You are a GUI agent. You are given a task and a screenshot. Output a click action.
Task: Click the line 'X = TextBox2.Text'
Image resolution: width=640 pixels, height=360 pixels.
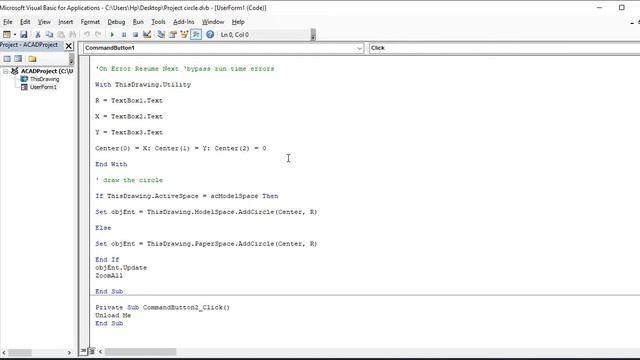(x=129, y=116)
